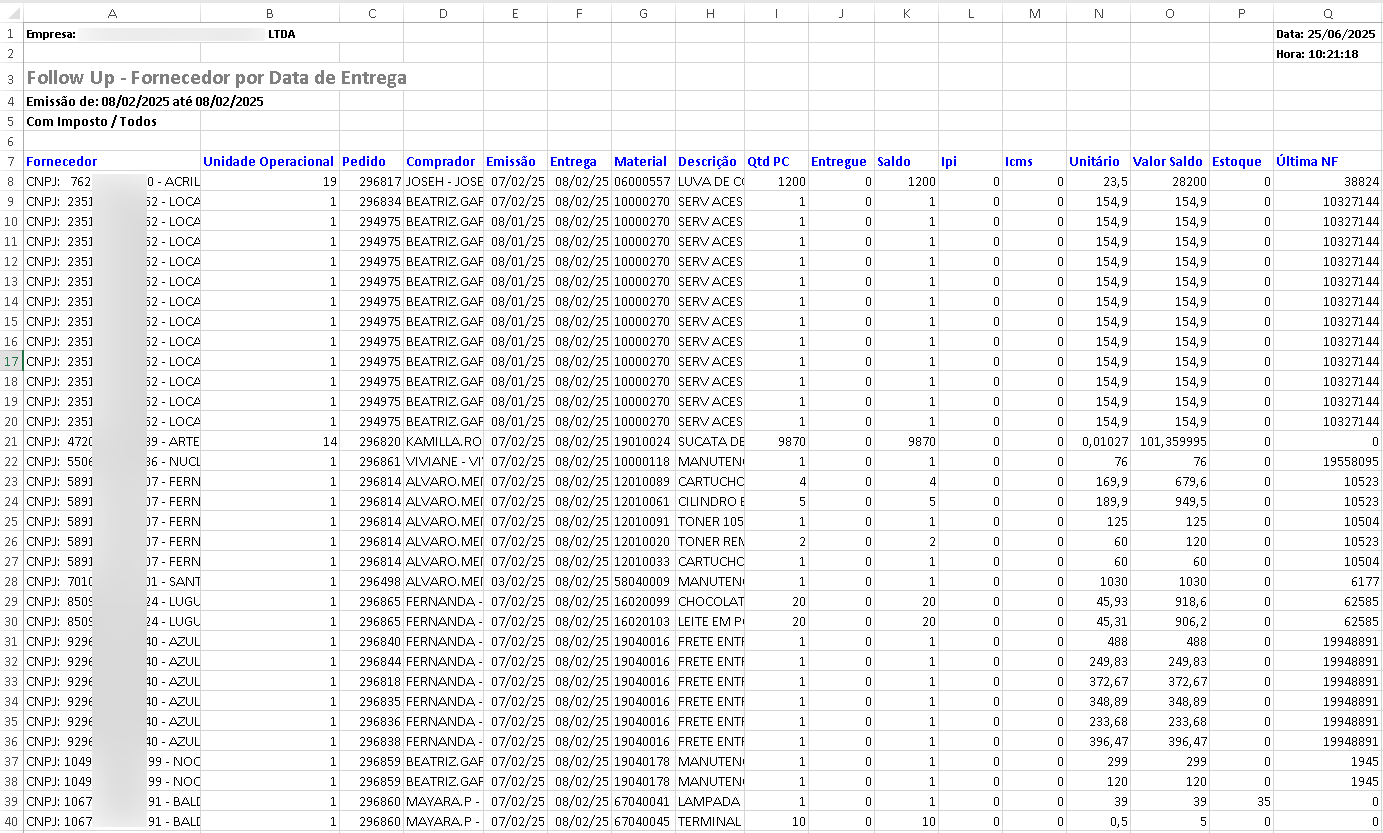Click the Valor Saldo cell '949,5'
1383x833 pixels.
pyautogui.click(x=1169, y=501)
